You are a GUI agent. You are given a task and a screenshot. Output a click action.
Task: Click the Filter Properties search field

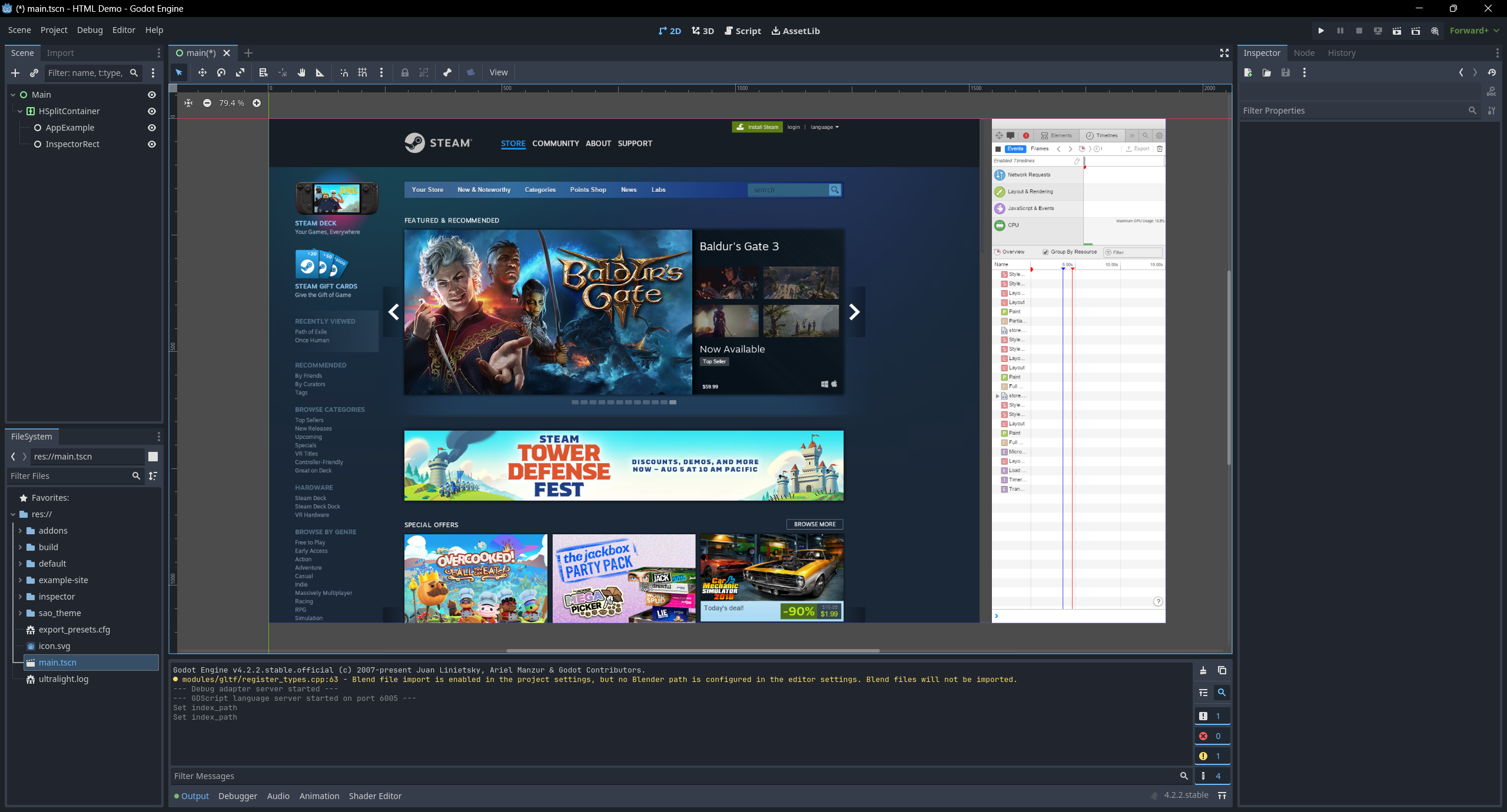click(x=1354, y=111)
